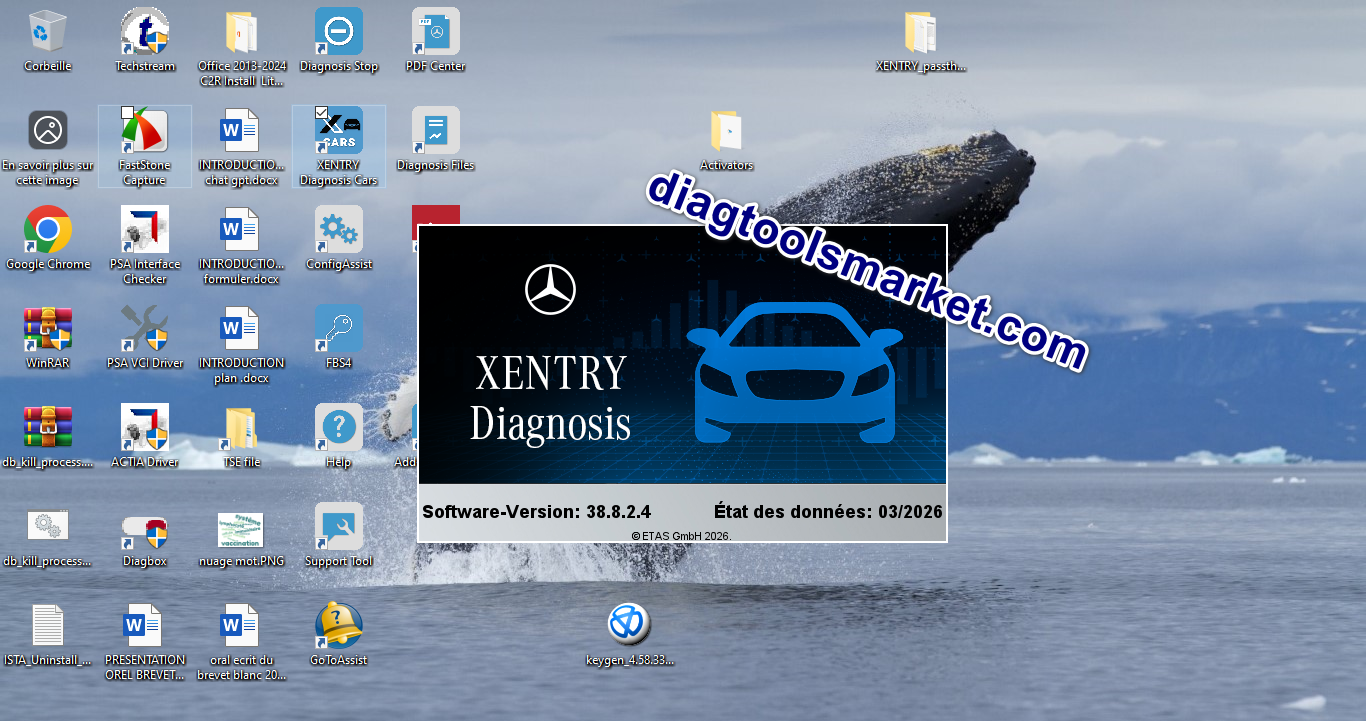Select the Diagbox desktop icon
The height and width of the screenshot is (721, 1366).
pyautogui.click(x=145, y=531)
